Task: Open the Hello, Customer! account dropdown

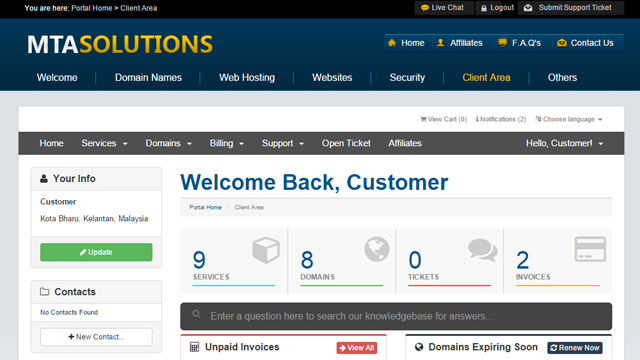Action: click(564, 143)
